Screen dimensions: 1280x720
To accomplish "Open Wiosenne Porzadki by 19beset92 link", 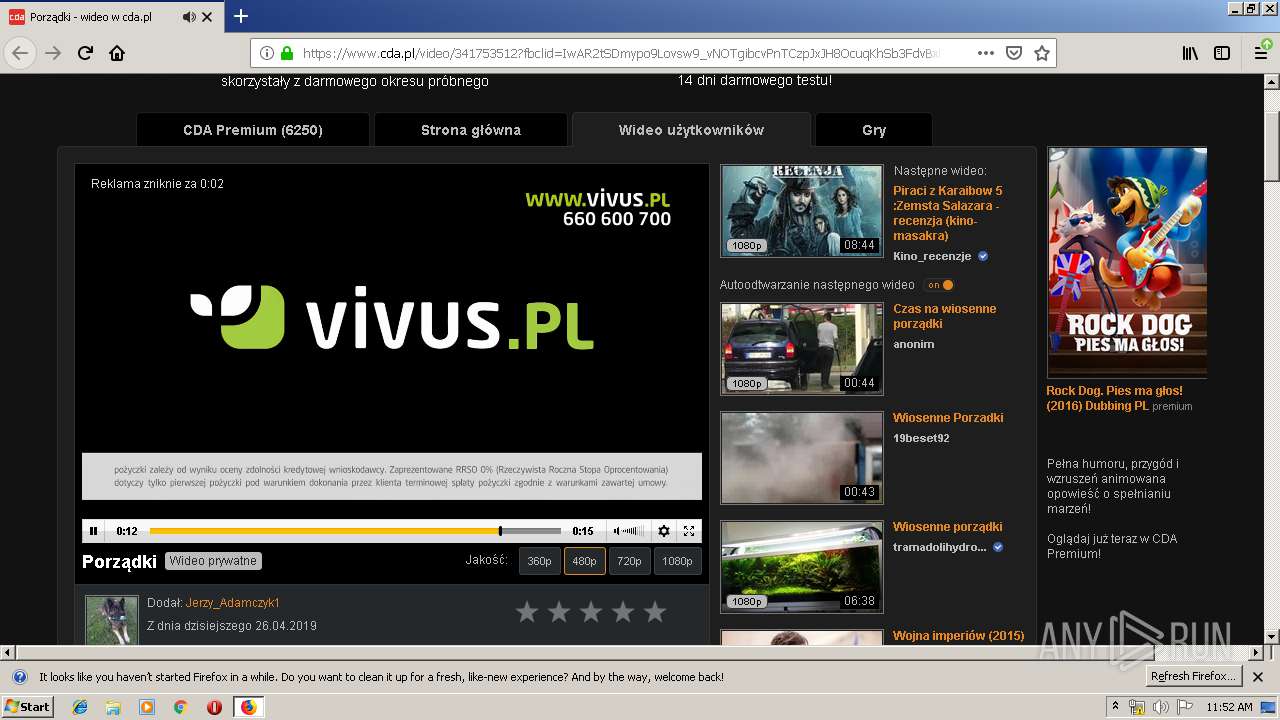I will pos(948,418).
